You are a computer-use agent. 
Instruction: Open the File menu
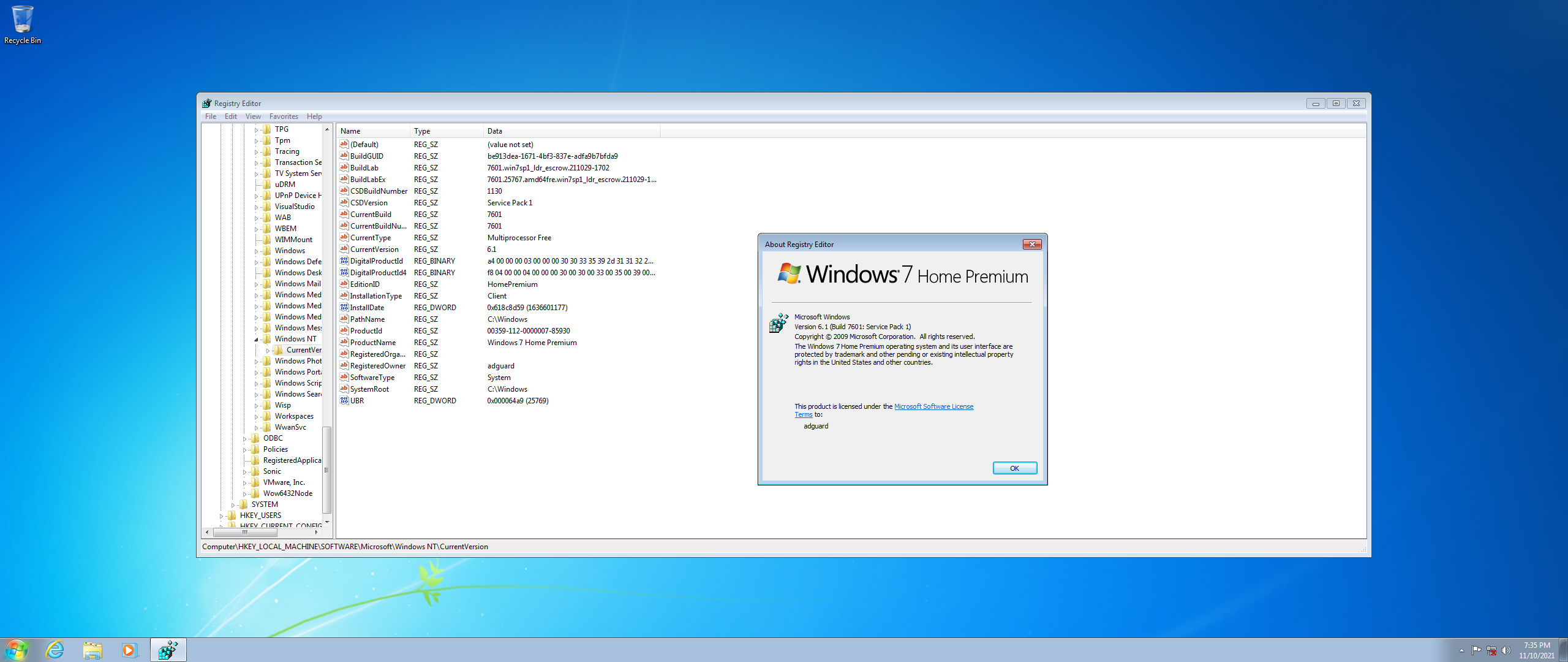(x=211, y=116)
